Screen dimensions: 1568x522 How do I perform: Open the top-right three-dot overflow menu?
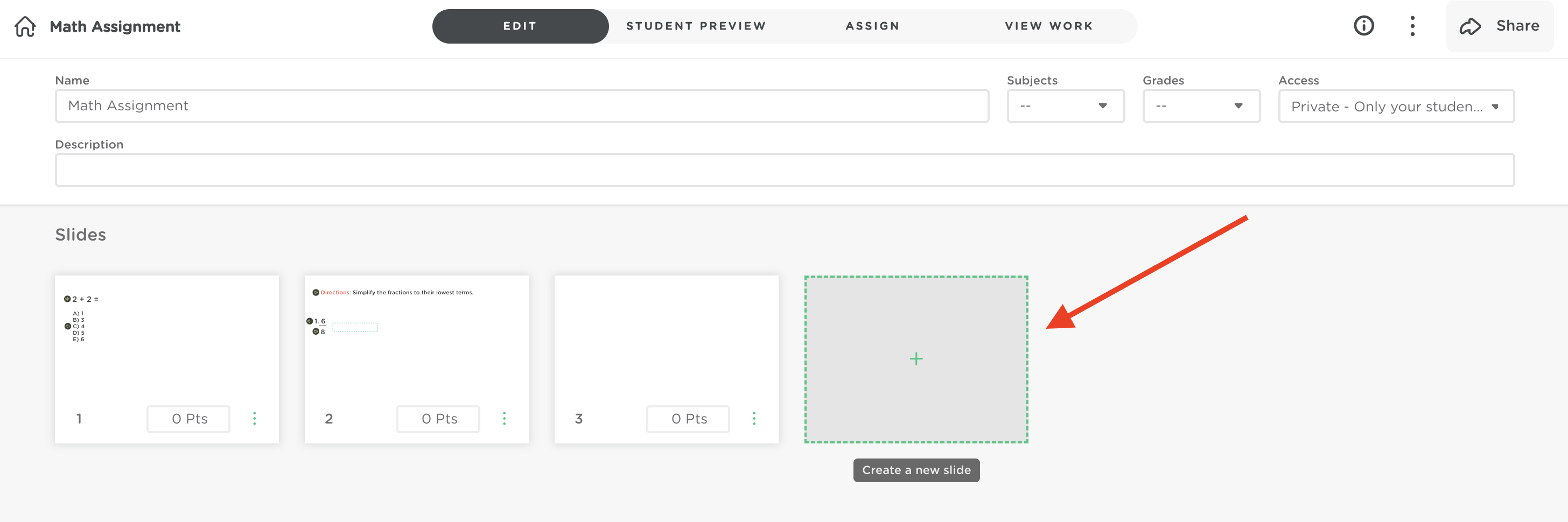1412,25
